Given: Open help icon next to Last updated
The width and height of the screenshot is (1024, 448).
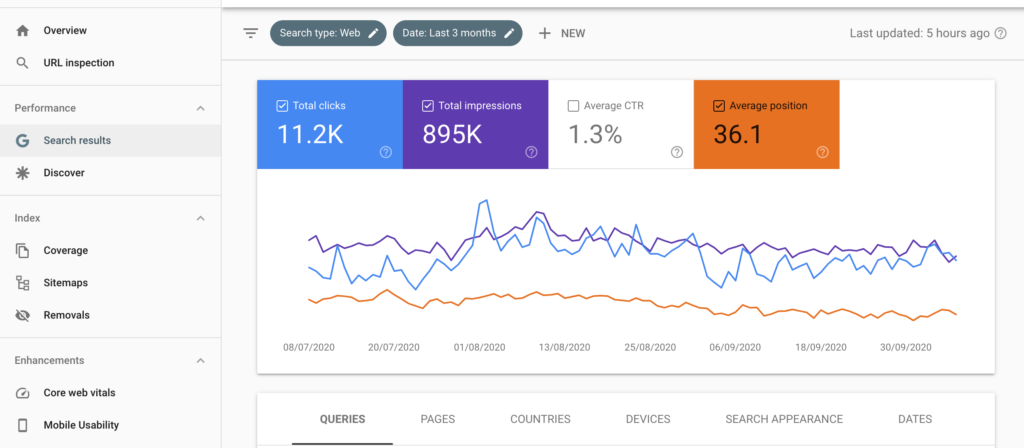Looking at the screenshot, I should pos(1000,33).
